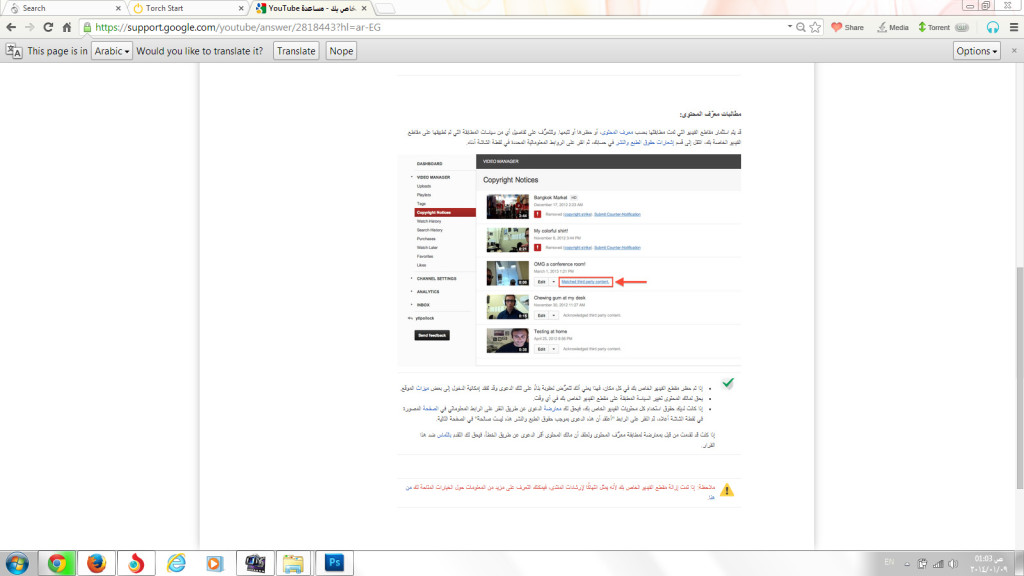The image size is (1024, 576).
Task: Click the Action Center flag tray icon
Action: click(x=922, y=564)
